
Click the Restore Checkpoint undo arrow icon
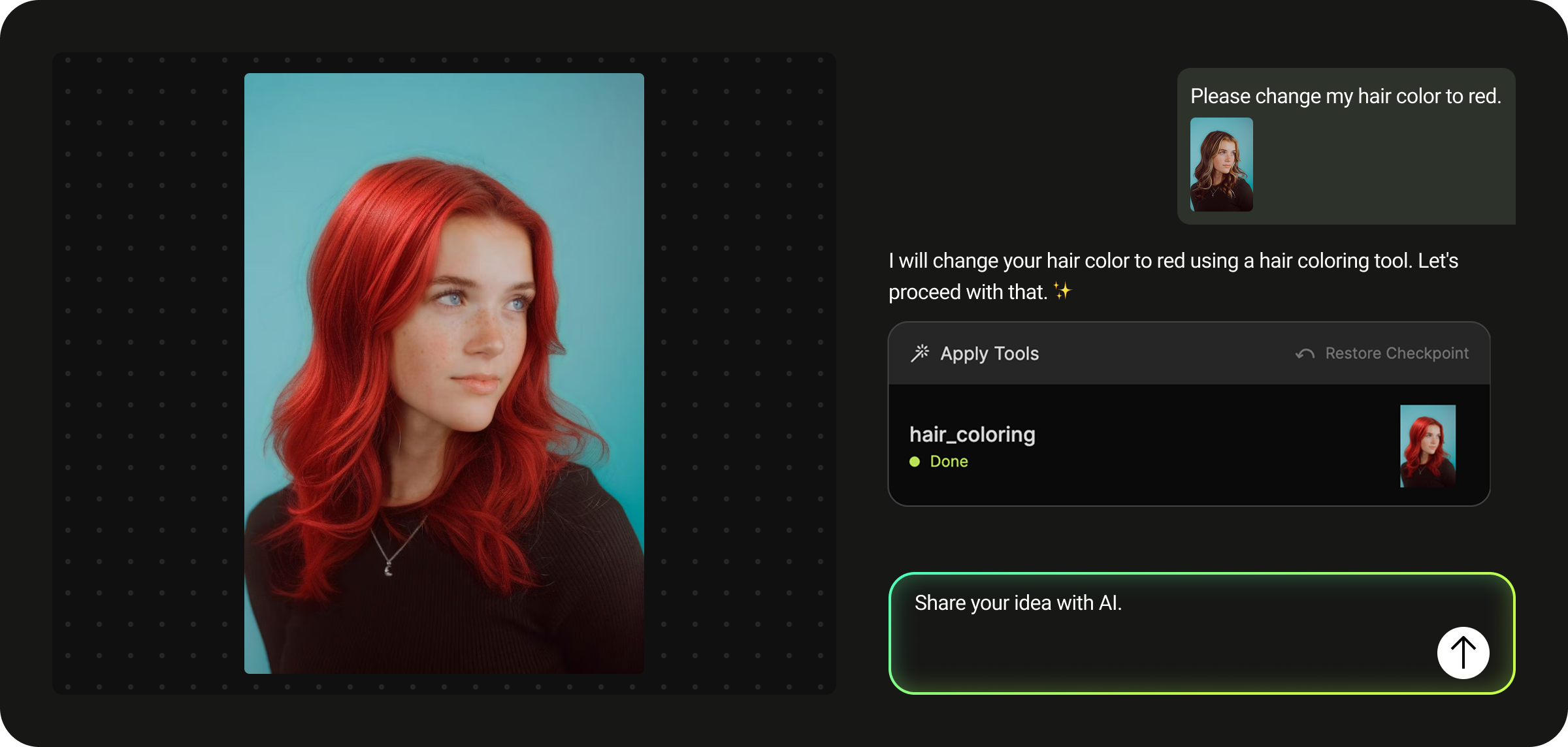click(x=1305, y=354)
